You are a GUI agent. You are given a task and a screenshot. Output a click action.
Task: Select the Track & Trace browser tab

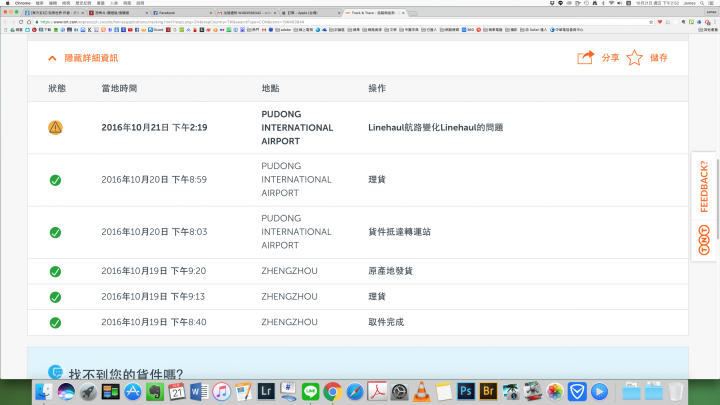pos(374,13)
